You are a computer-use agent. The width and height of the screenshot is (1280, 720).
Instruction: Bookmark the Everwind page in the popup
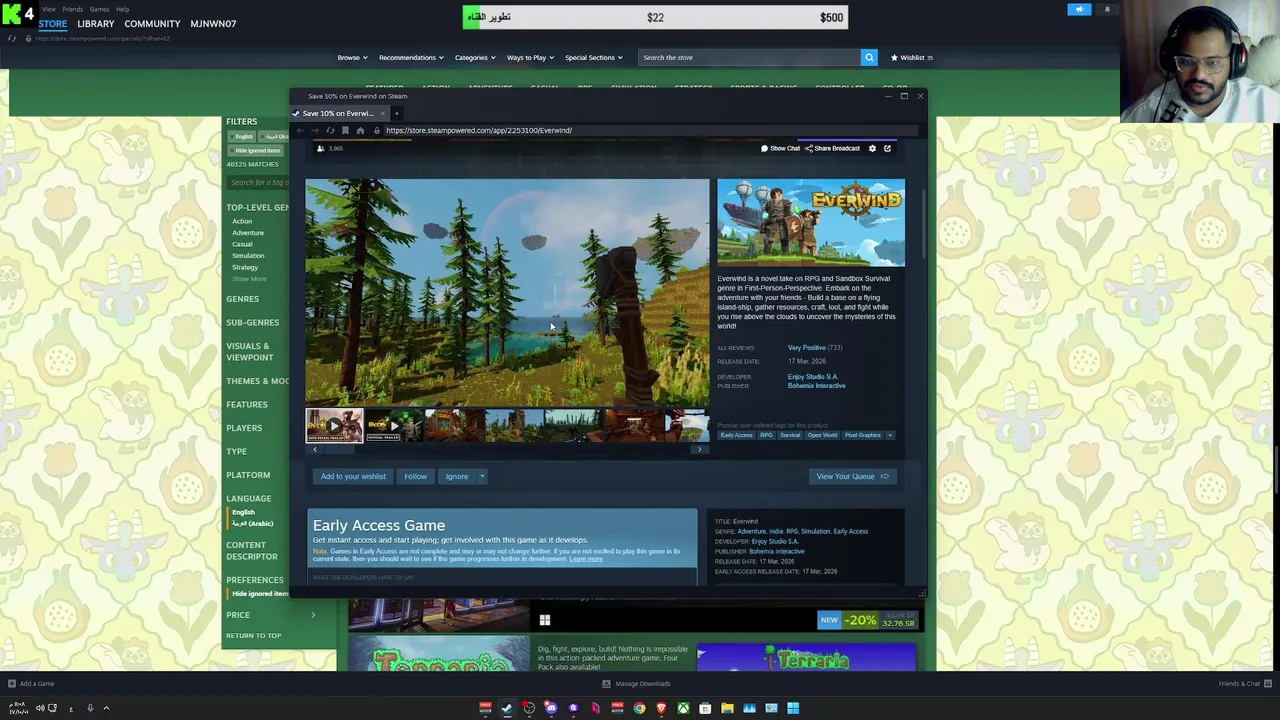(345, 130)
